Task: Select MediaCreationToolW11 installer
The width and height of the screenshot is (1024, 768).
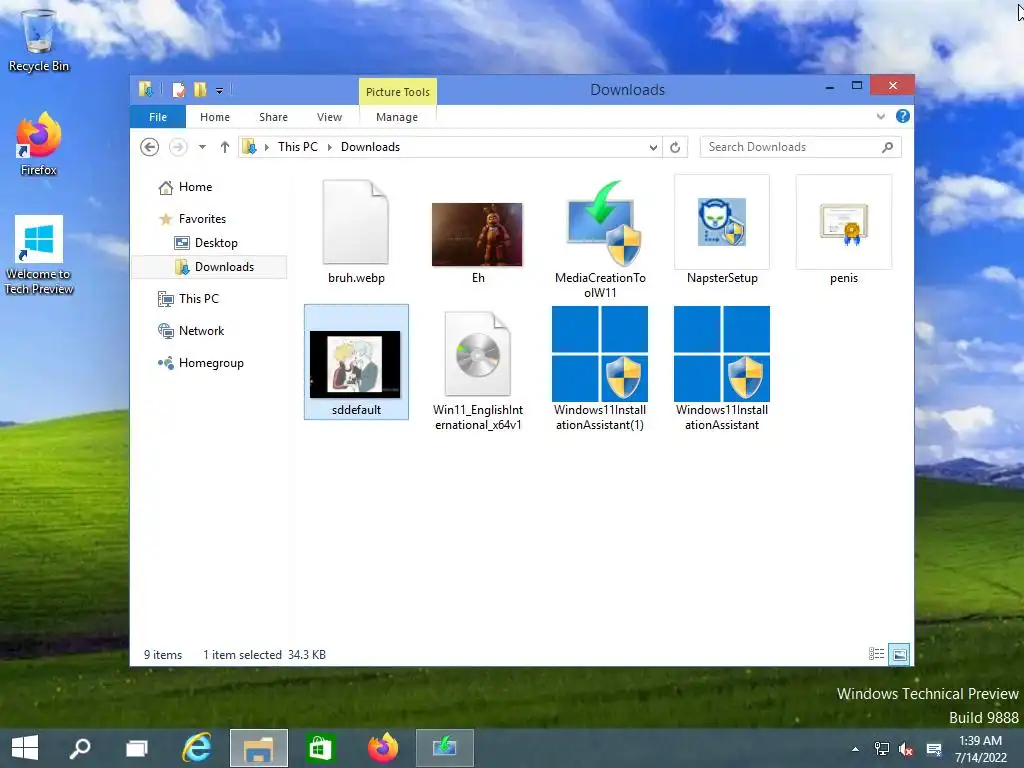Action: [x=600, y=238]
